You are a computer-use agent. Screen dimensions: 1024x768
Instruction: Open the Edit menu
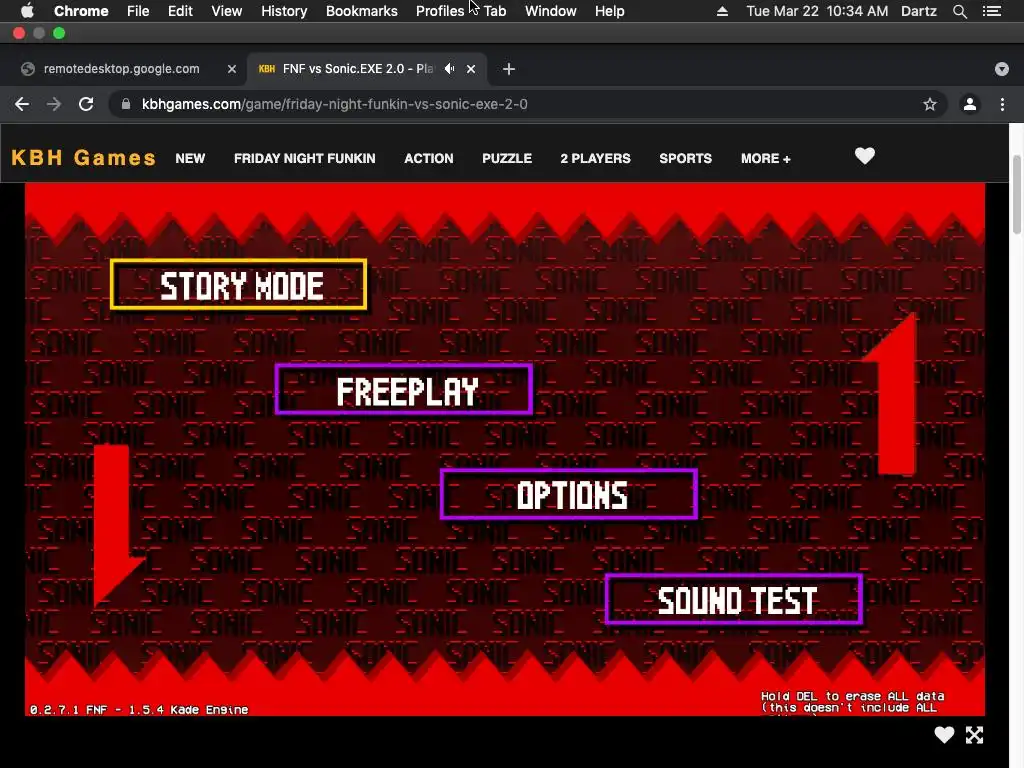(x=180, y=11)
